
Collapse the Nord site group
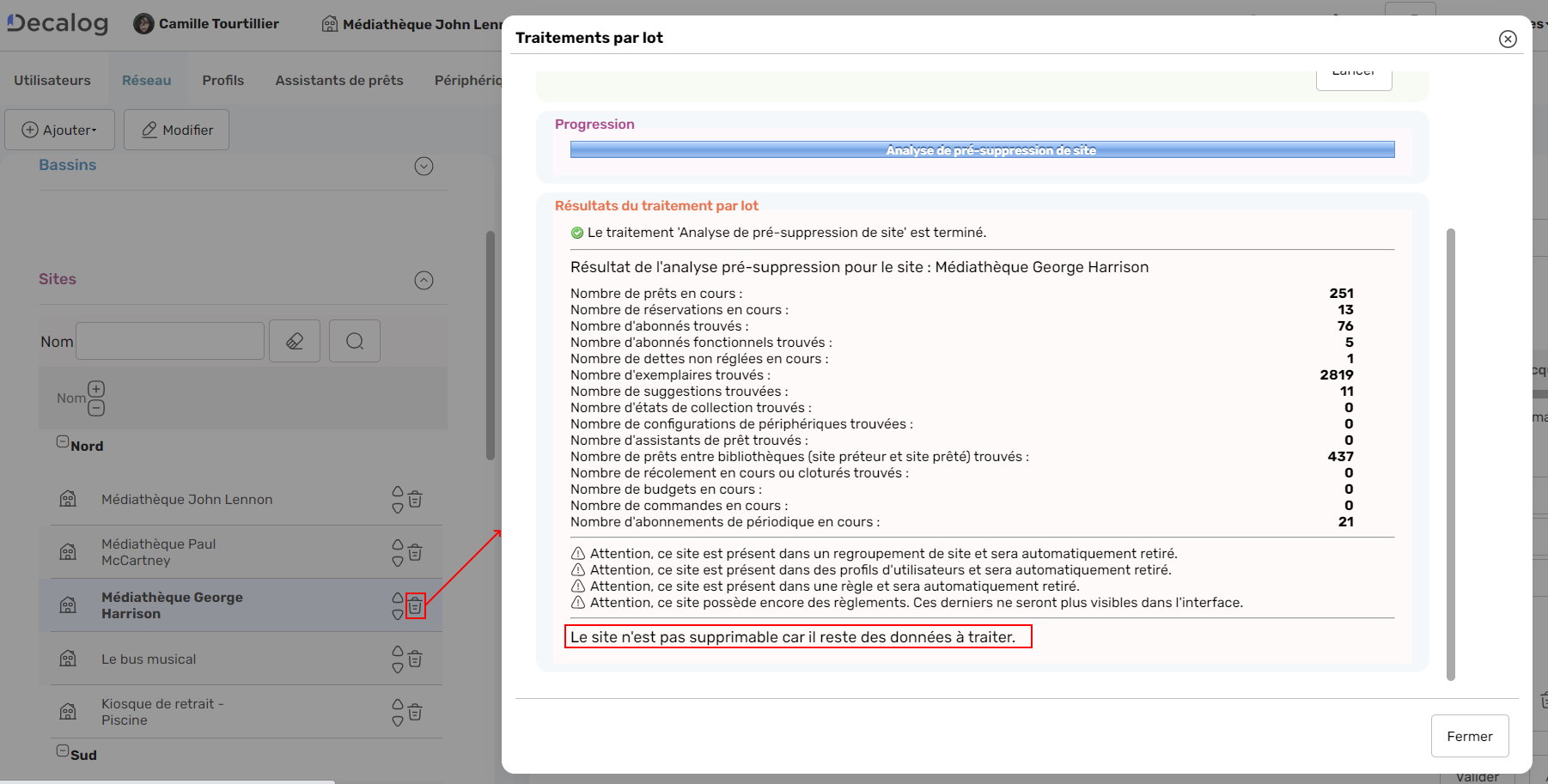pos(61,440)
